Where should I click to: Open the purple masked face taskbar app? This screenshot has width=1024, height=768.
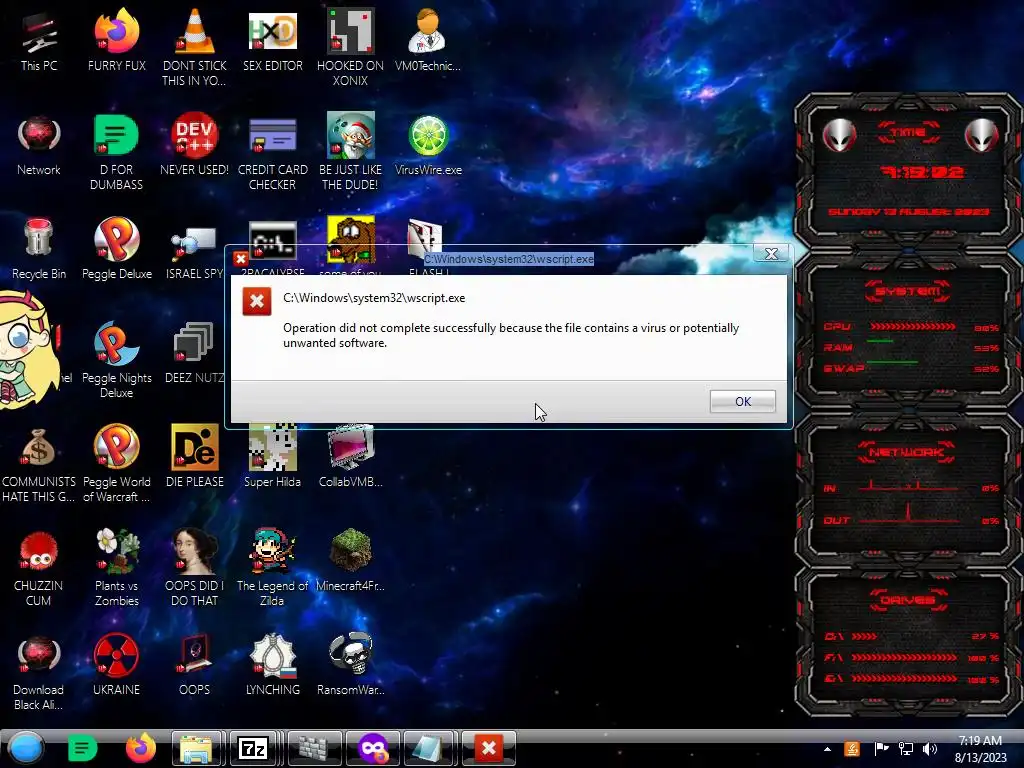pos(372,748)
